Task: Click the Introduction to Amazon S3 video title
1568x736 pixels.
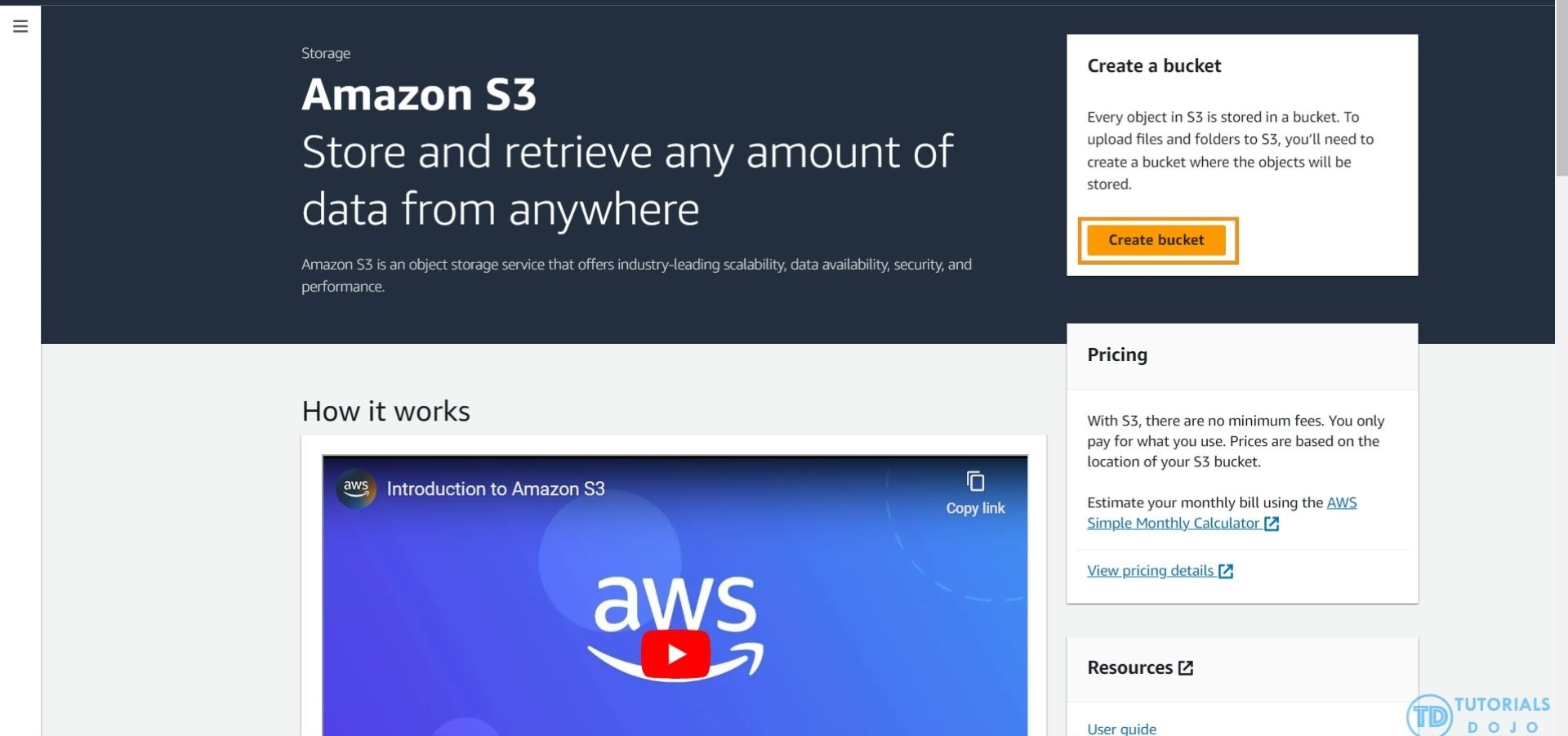Action: point(496,488)
